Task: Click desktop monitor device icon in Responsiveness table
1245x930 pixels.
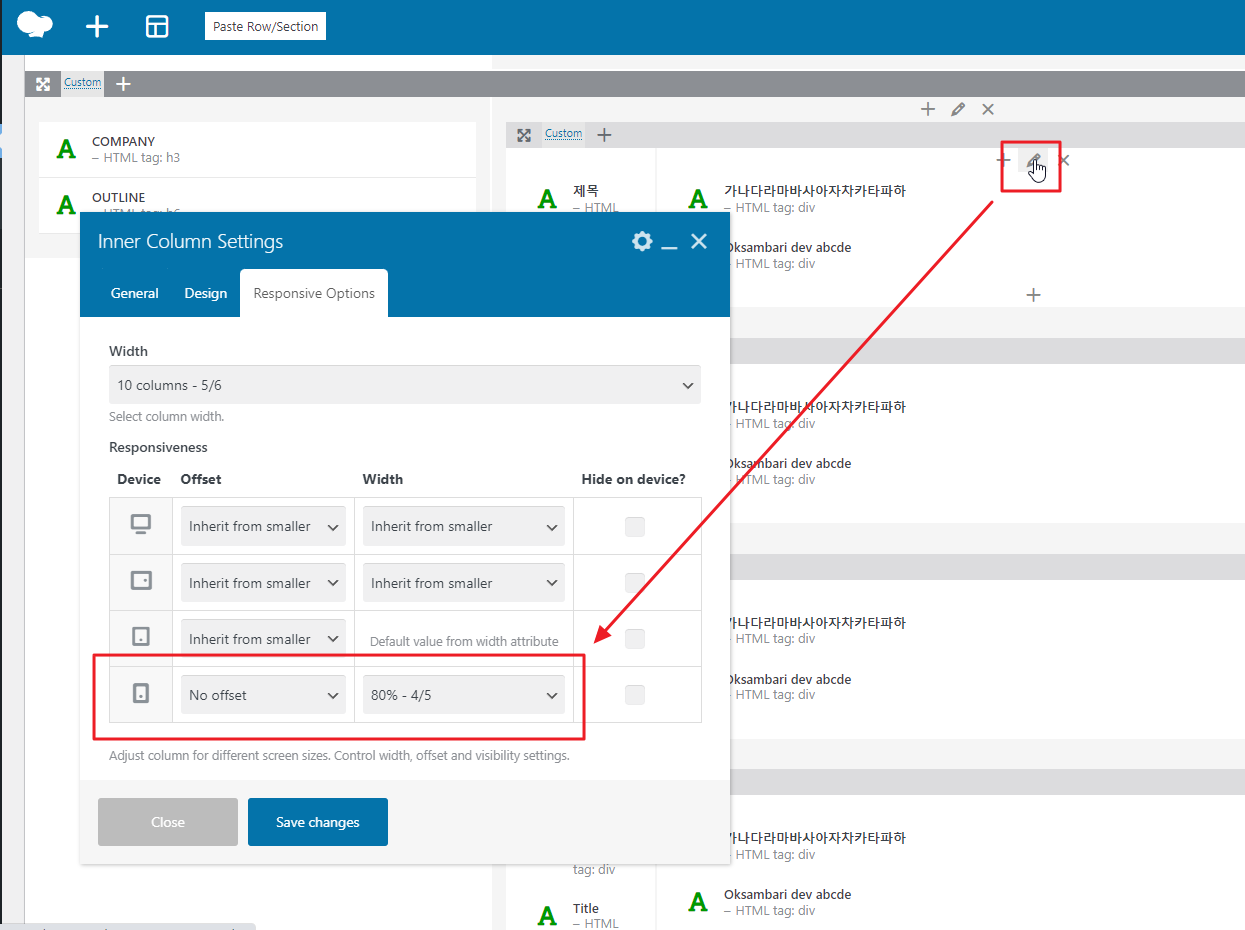Action: [x=141, y=526]
